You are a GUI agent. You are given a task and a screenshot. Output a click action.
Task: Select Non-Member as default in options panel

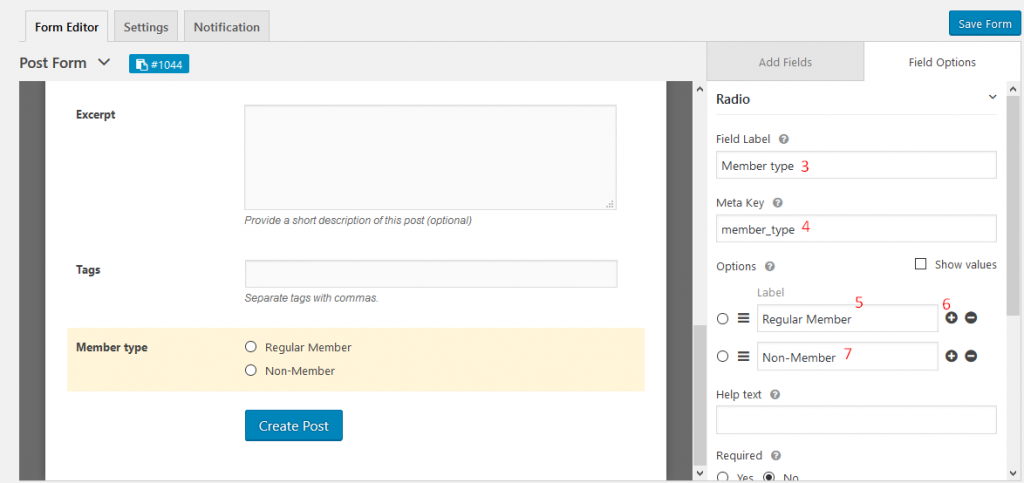coord(722,356)
